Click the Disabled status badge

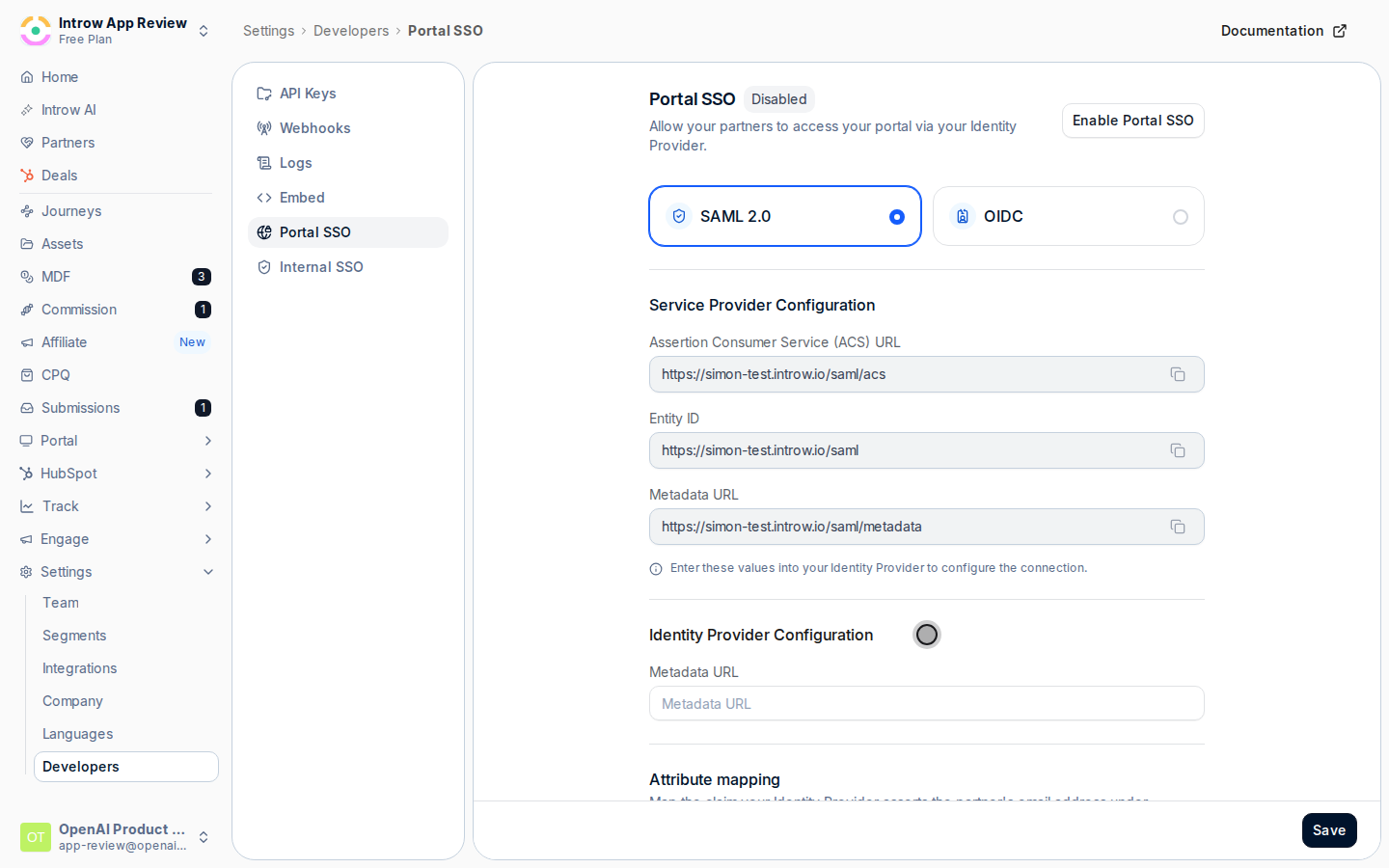click(x=779, y=99)
